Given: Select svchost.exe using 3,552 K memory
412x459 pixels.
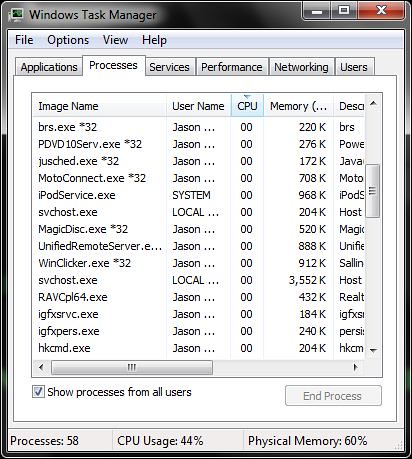Looking at the screenshot, I should click(199, 280).
